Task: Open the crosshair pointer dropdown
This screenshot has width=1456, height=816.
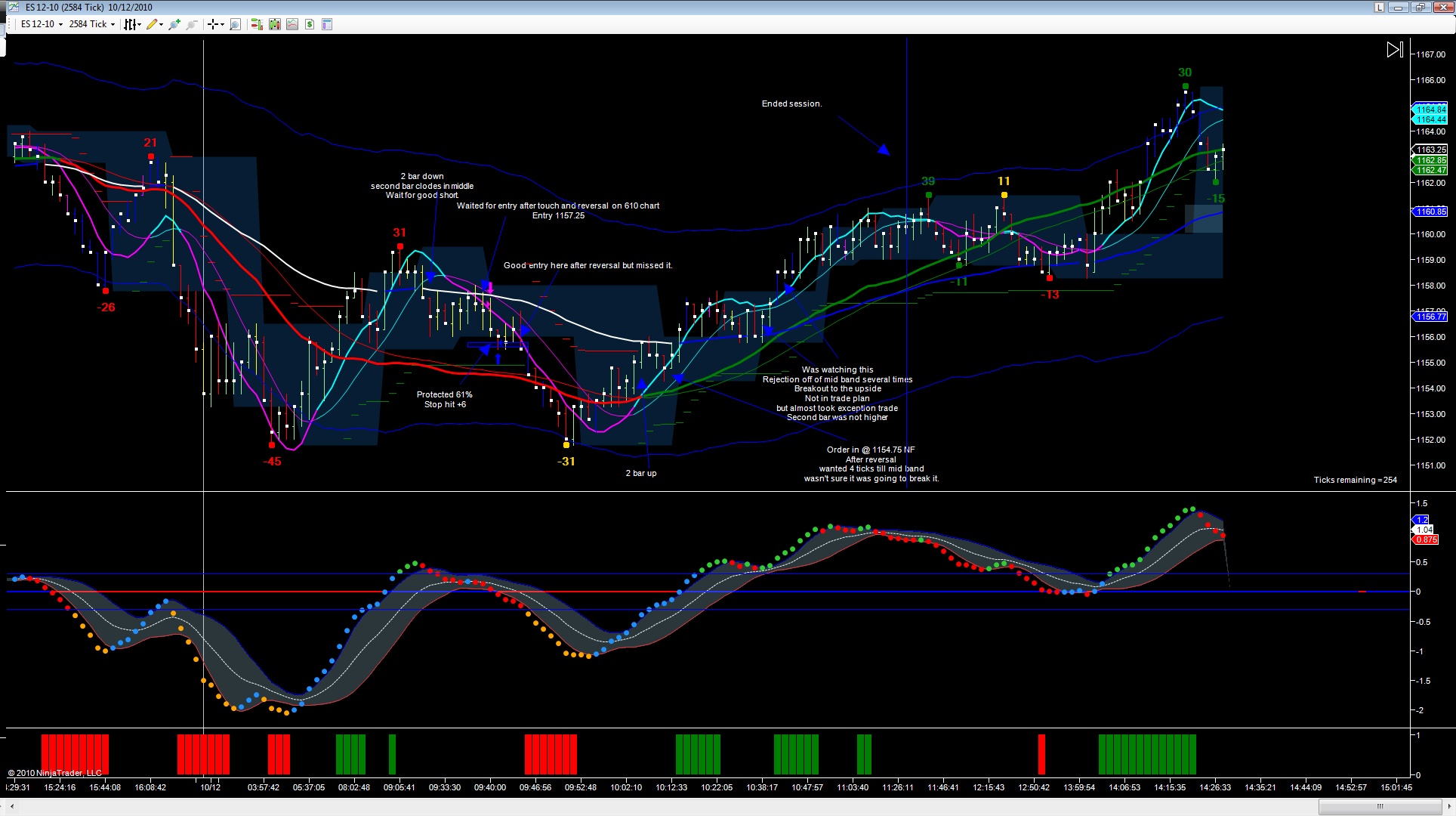Action: [x=216, y=24]
